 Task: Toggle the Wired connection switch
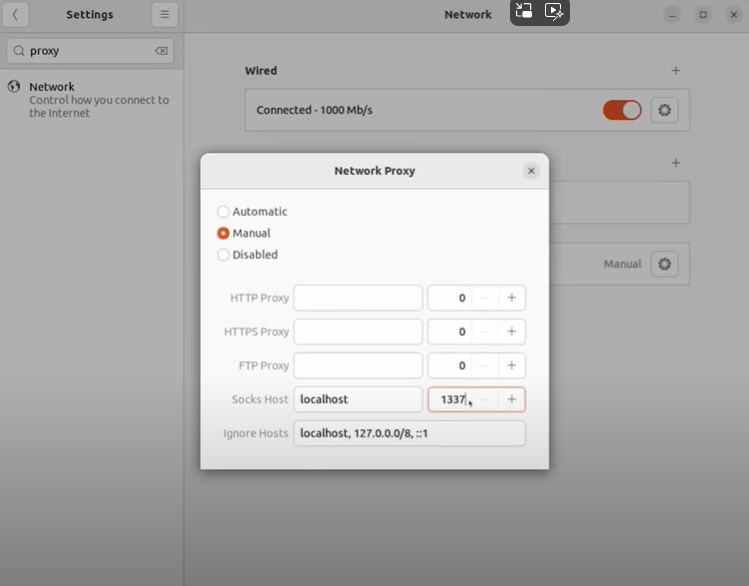click(621, 110)
